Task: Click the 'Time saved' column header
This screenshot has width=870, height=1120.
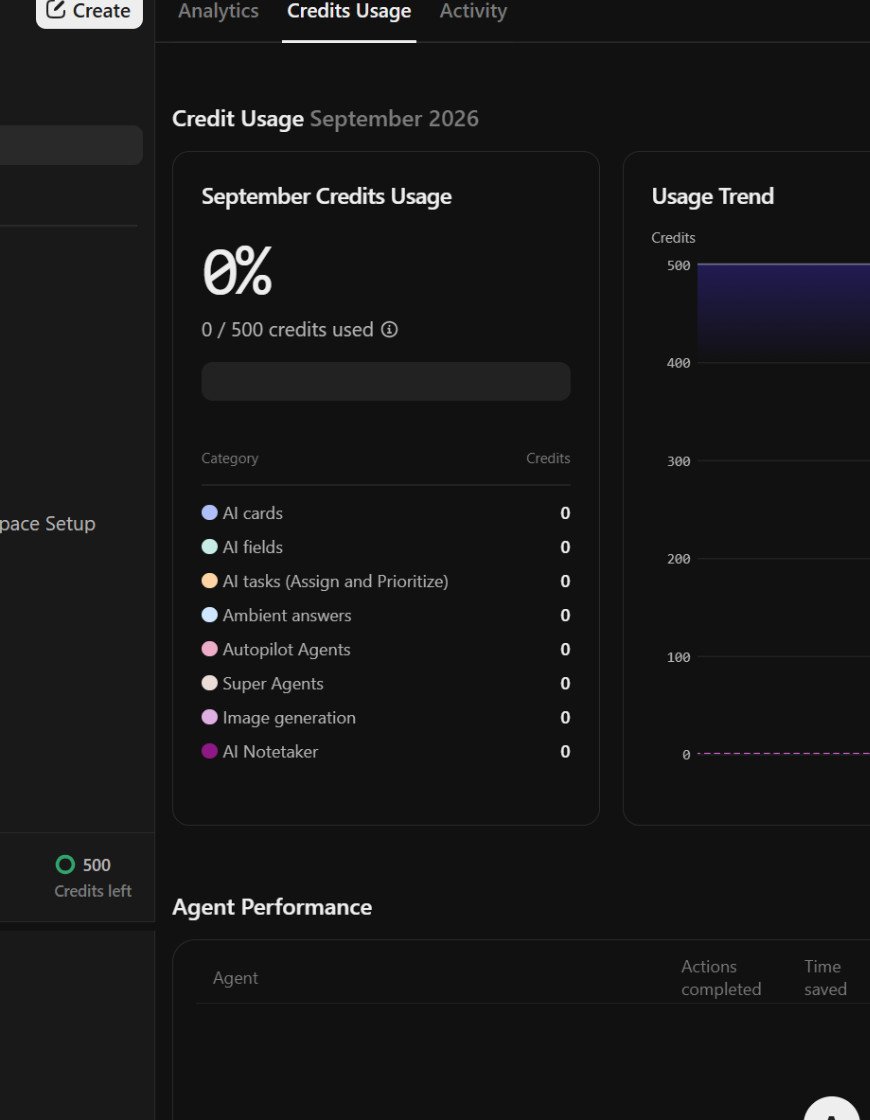Action: pos(825,978)
